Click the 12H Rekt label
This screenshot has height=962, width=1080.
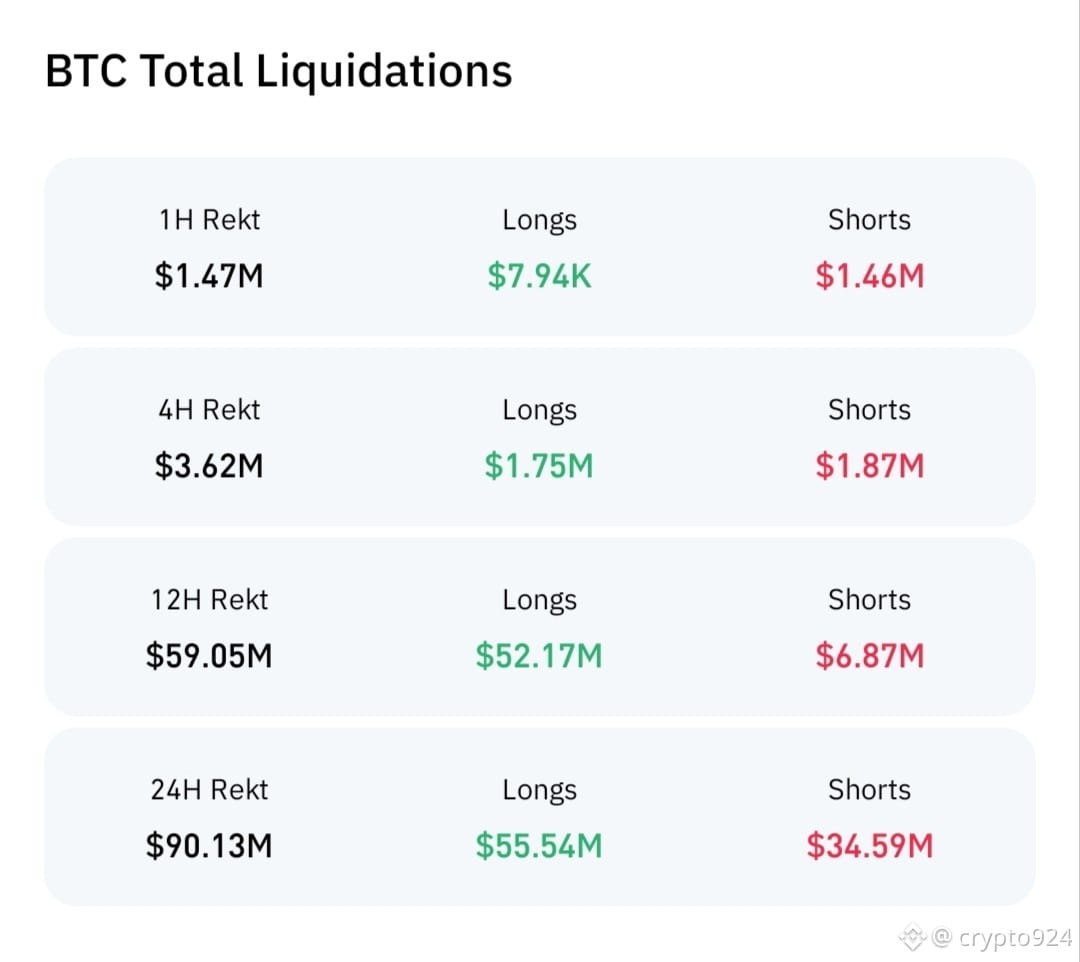pyautogui.click(x=209, y=600)
